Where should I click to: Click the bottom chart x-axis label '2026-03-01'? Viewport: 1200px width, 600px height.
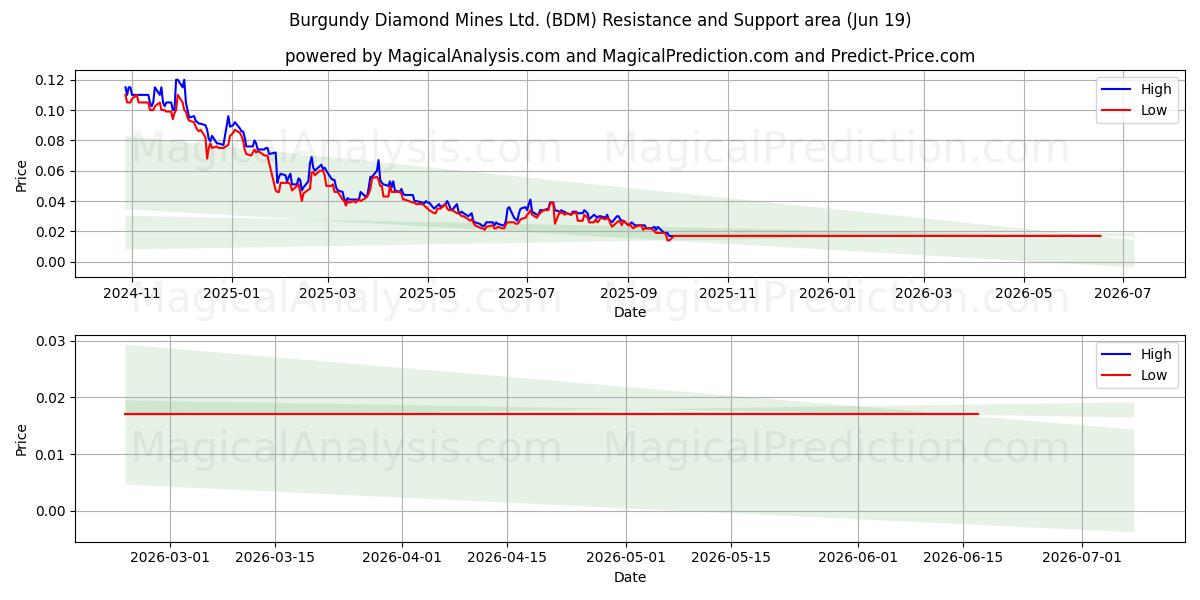(170, 560)
